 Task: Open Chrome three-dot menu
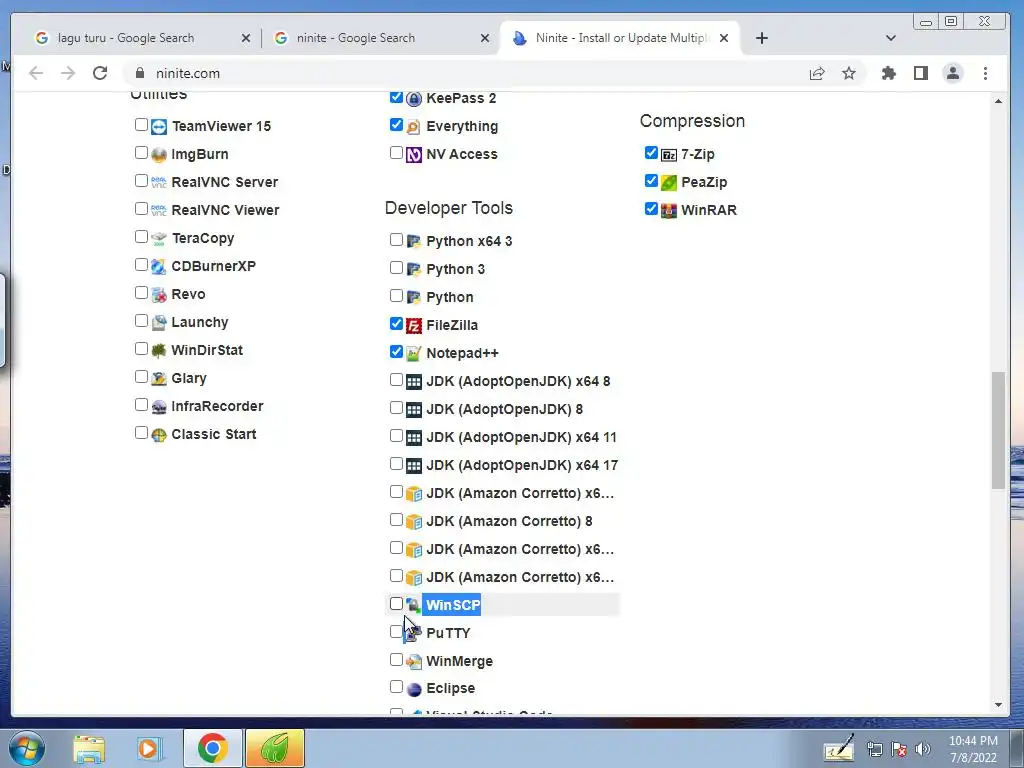985,73
